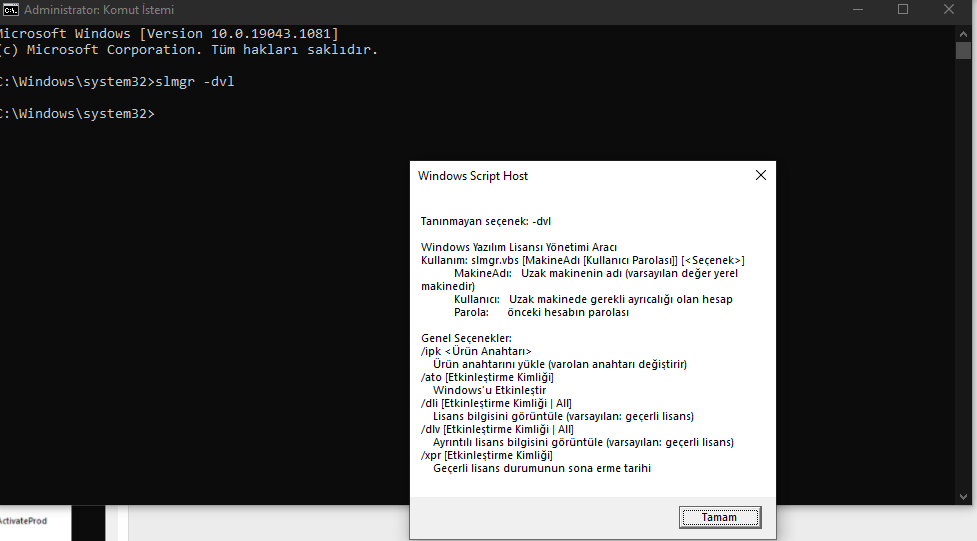
Task: Click the console scrollbar thumb
Action: [963, 50]
